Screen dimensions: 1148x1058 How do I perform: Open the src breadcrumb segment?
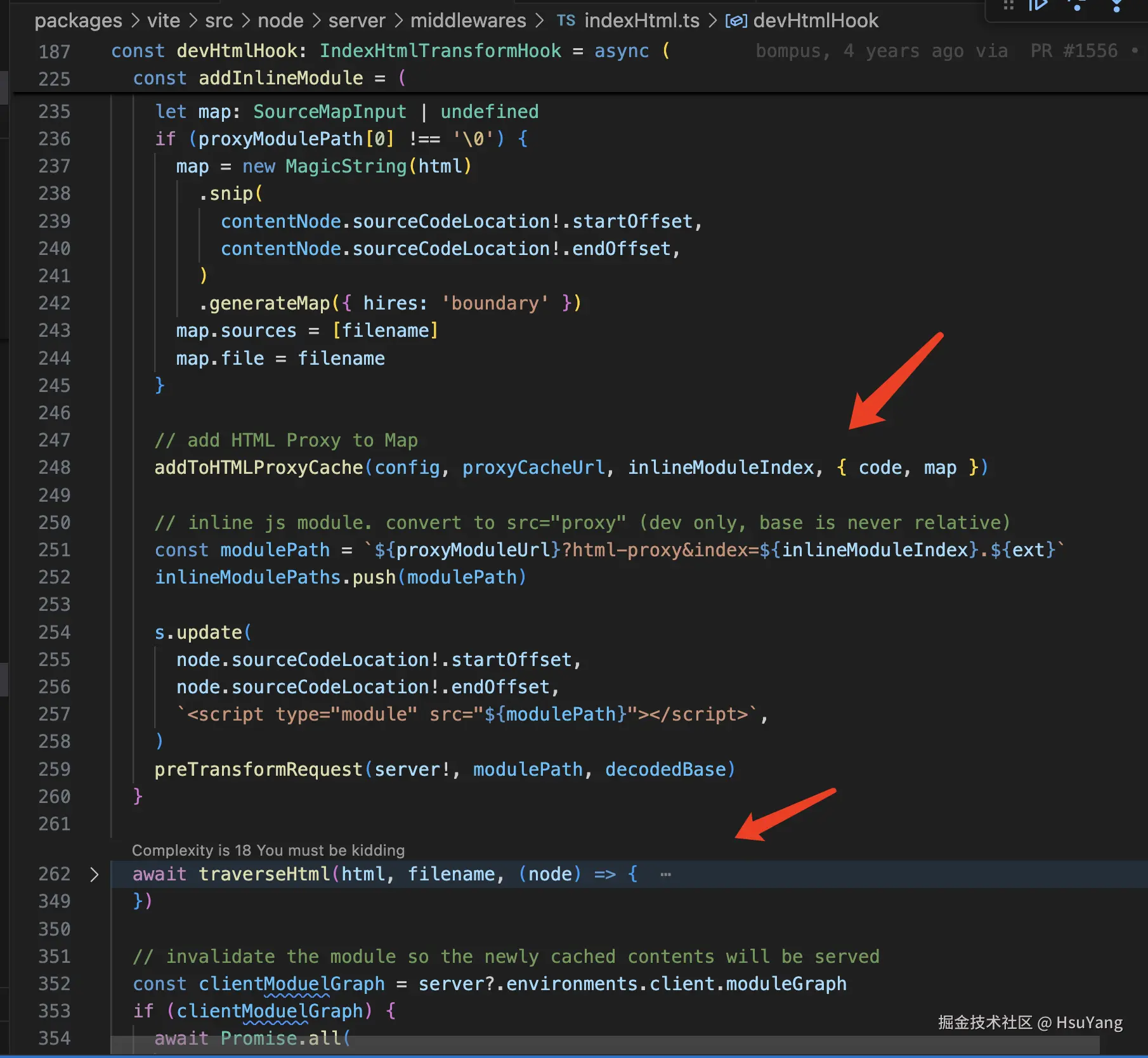click(x=219, y=21)
